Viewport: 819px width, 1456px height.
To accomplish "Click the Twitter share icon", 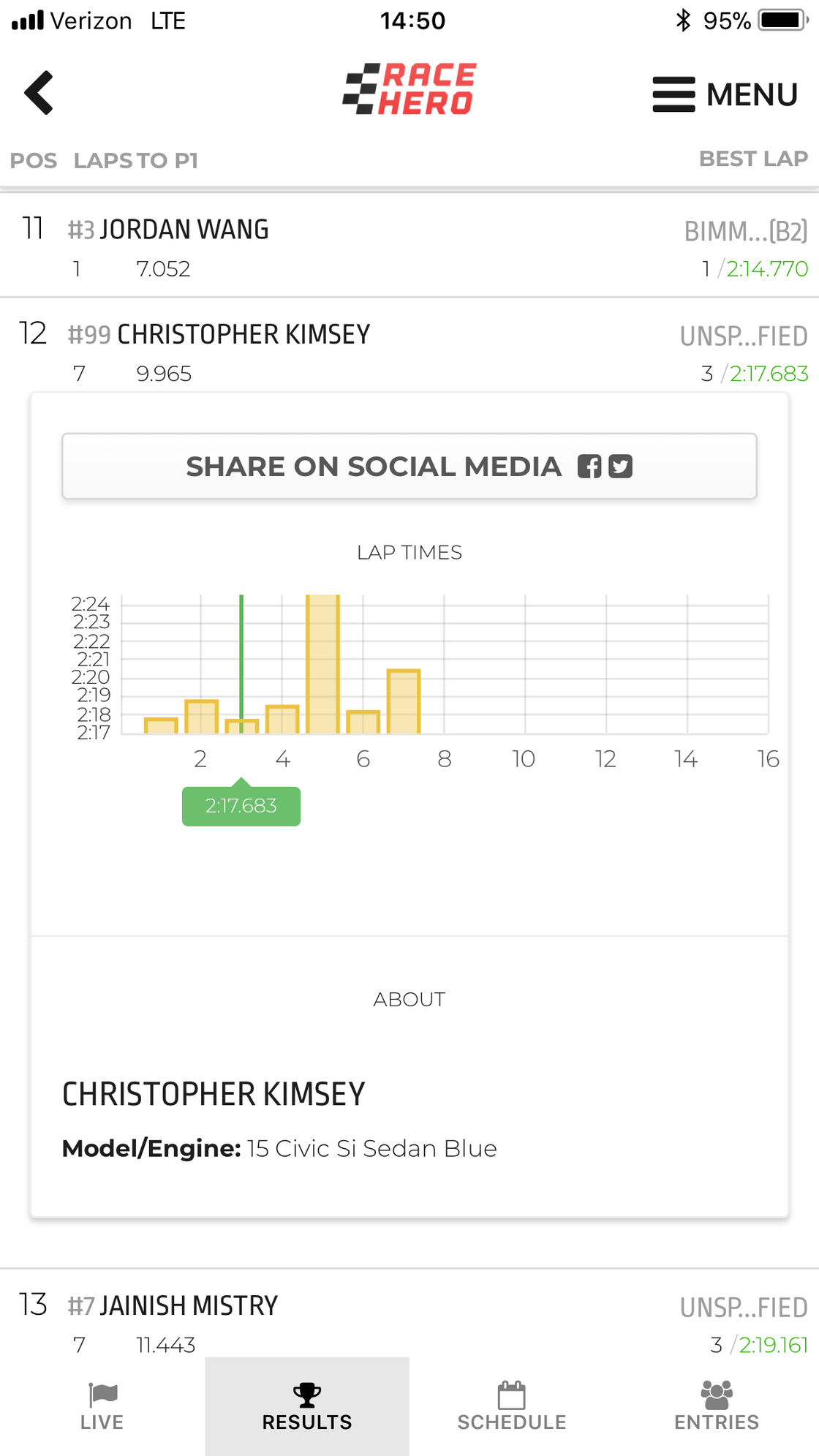I will [621, 467].
